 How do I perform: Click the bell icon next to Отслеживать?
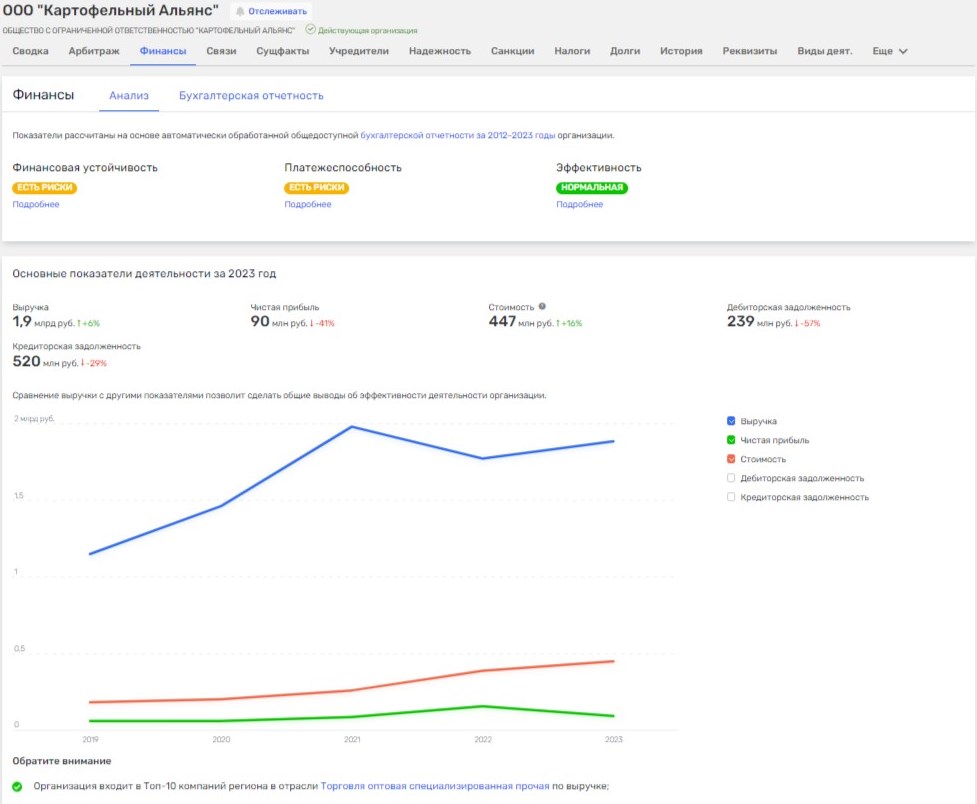[x=240, y=11]
